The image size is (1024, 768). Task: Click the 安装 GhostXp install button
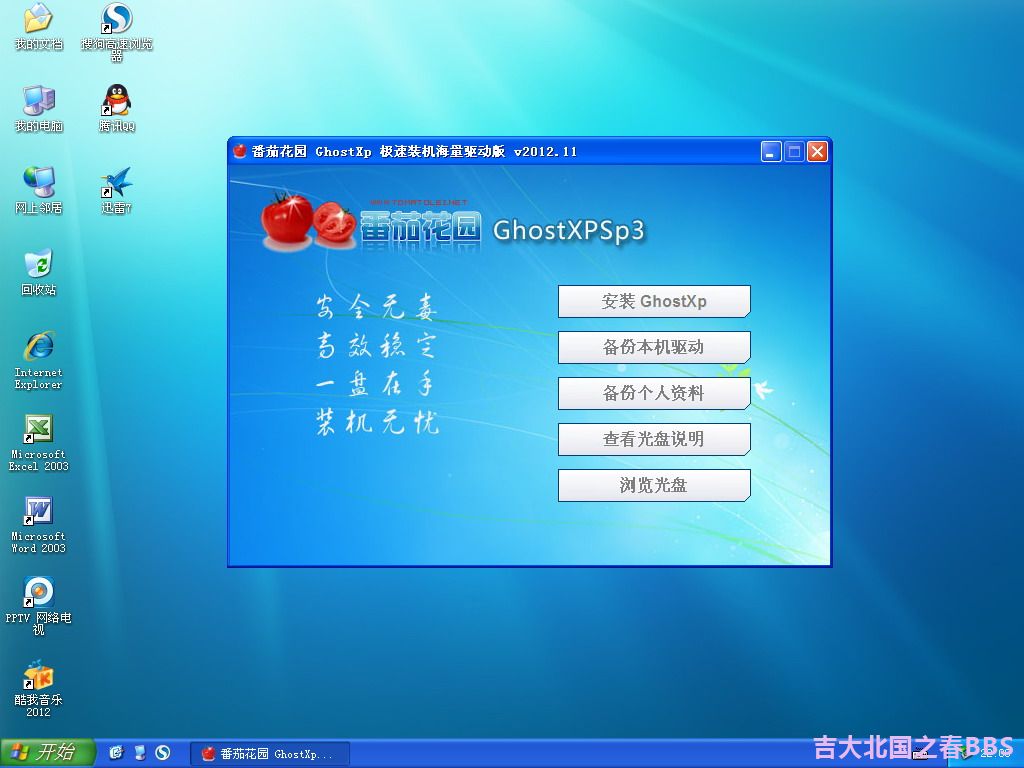pos(654,301)
